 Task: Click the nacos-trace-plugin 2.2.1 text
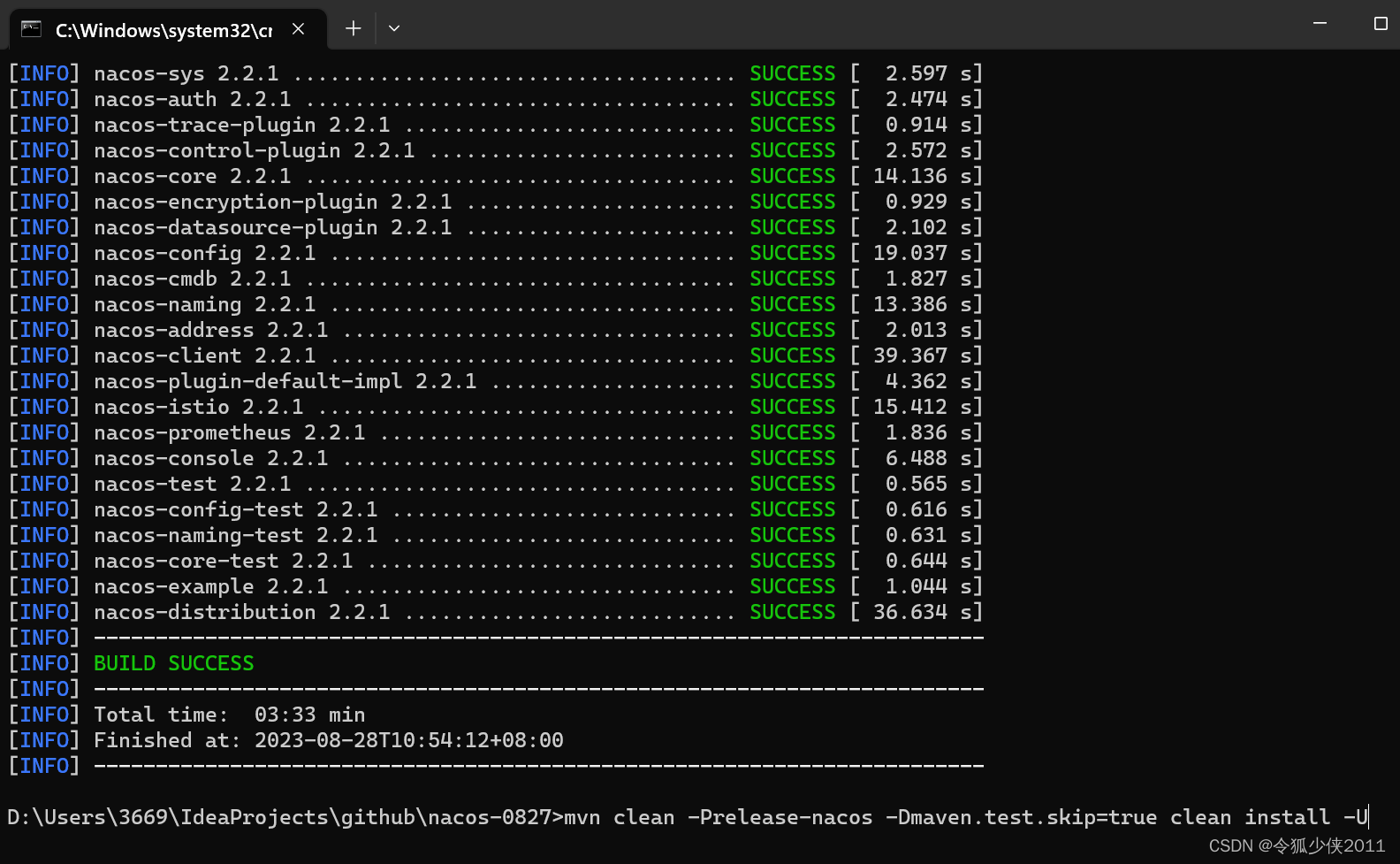(x=241, y=125)
